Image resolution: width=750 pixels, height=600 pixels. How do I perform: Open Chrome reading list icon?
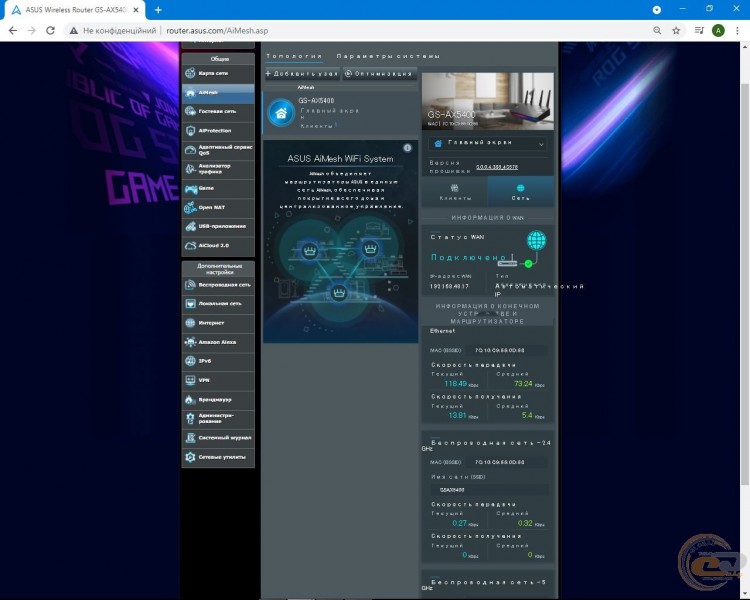699,31
